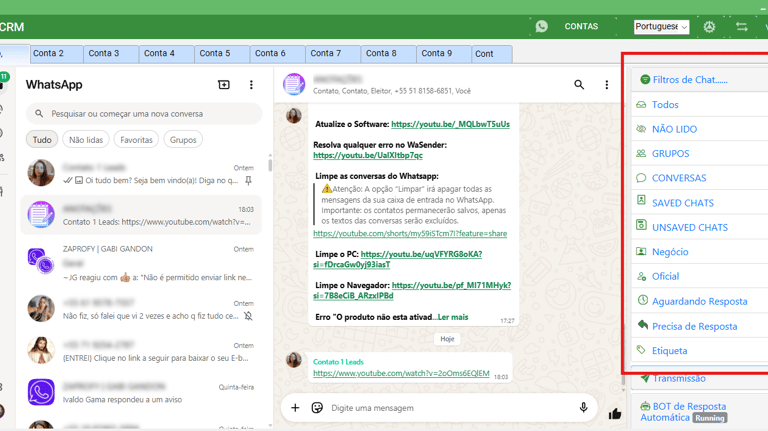Open the conversation three-dot options menu
The width and height of the screenshot is (768, 431).
pyautogui.click(x=606, y=85)
